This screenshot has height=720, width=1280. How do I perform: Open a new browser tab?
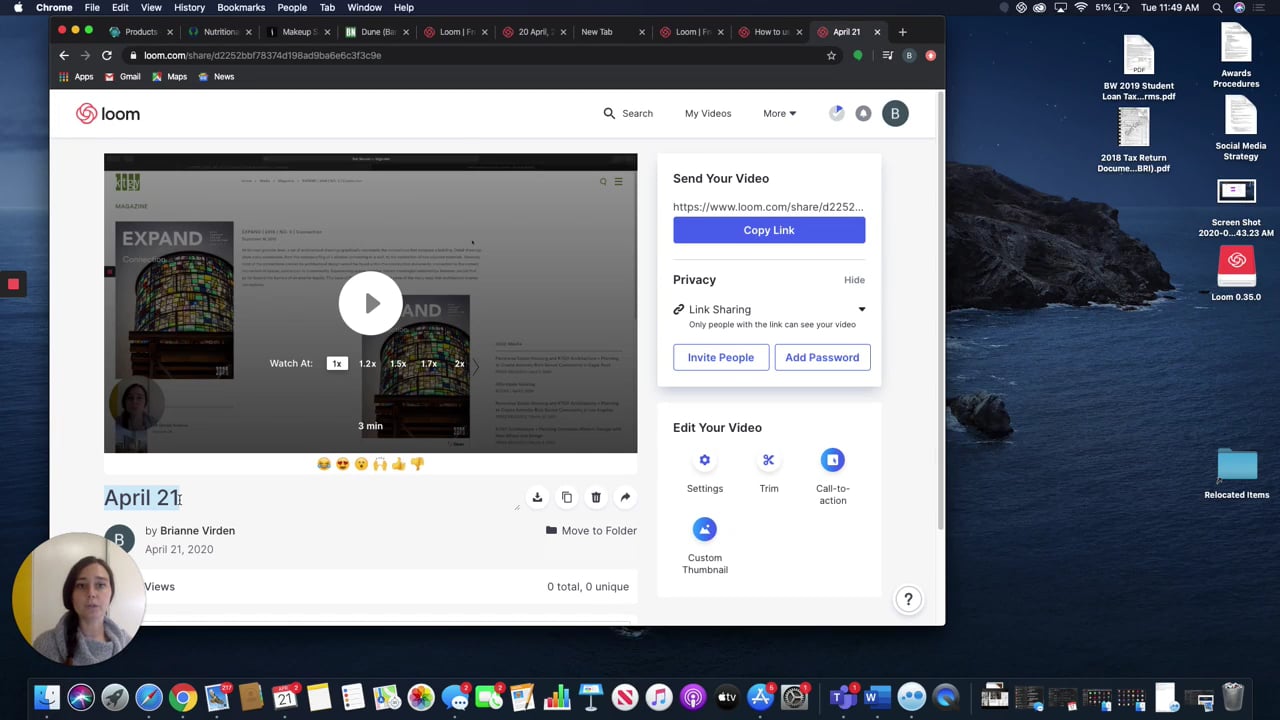902,32
